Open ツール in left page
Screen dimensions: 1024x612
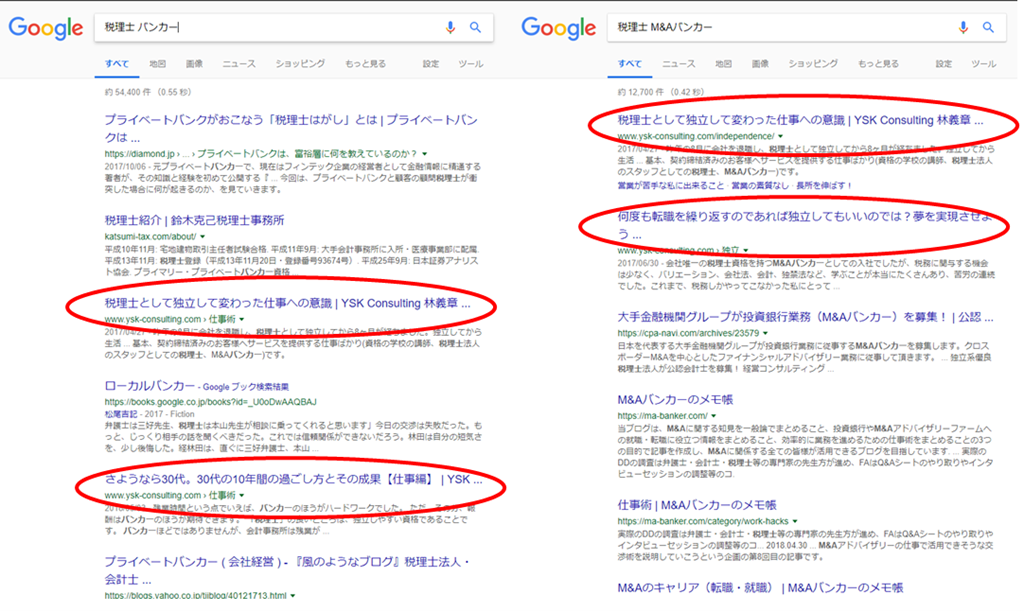click(x=470, y=63)
